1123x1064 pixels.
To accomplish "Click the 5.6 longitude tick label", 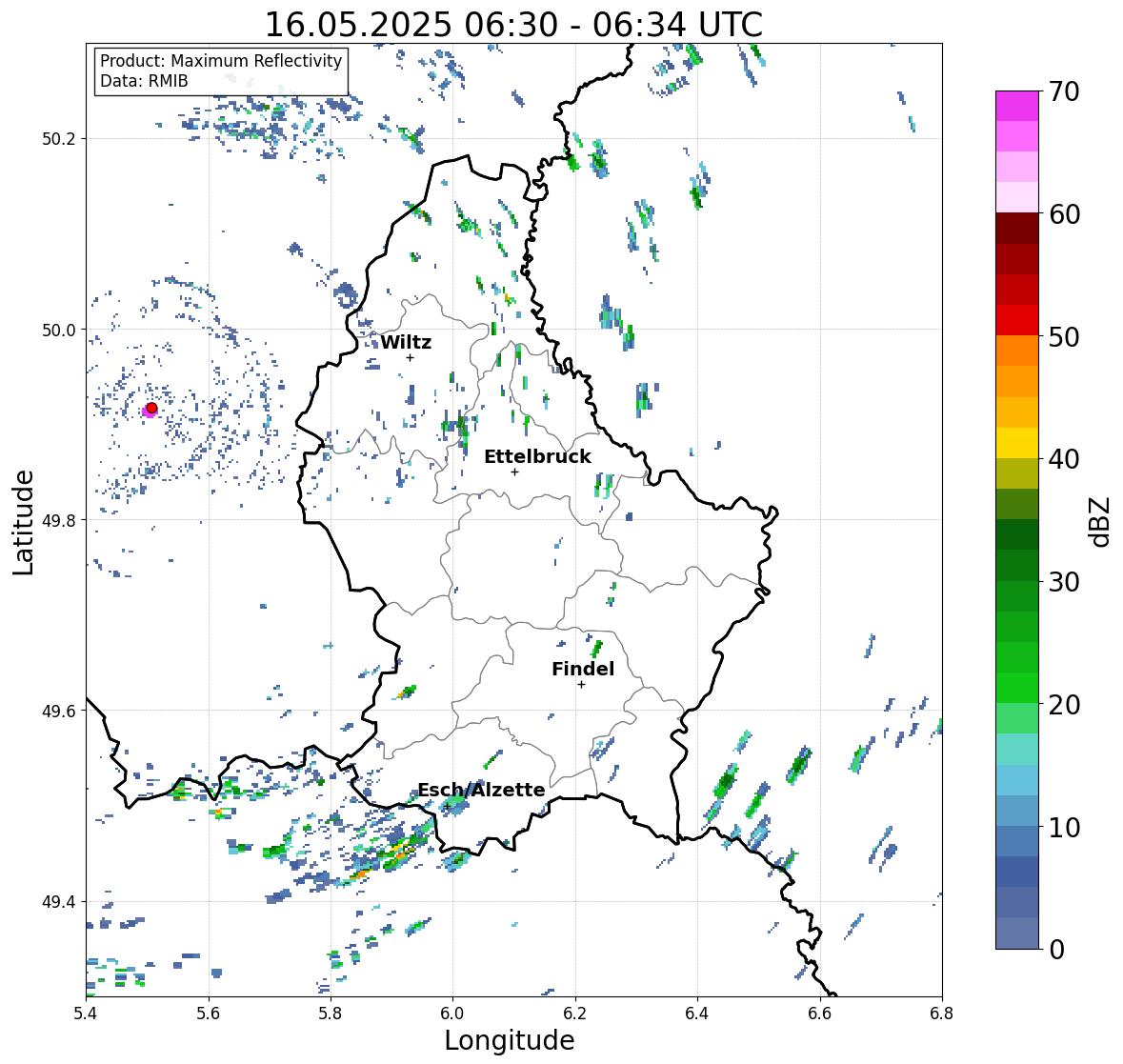I will 209,1014.
